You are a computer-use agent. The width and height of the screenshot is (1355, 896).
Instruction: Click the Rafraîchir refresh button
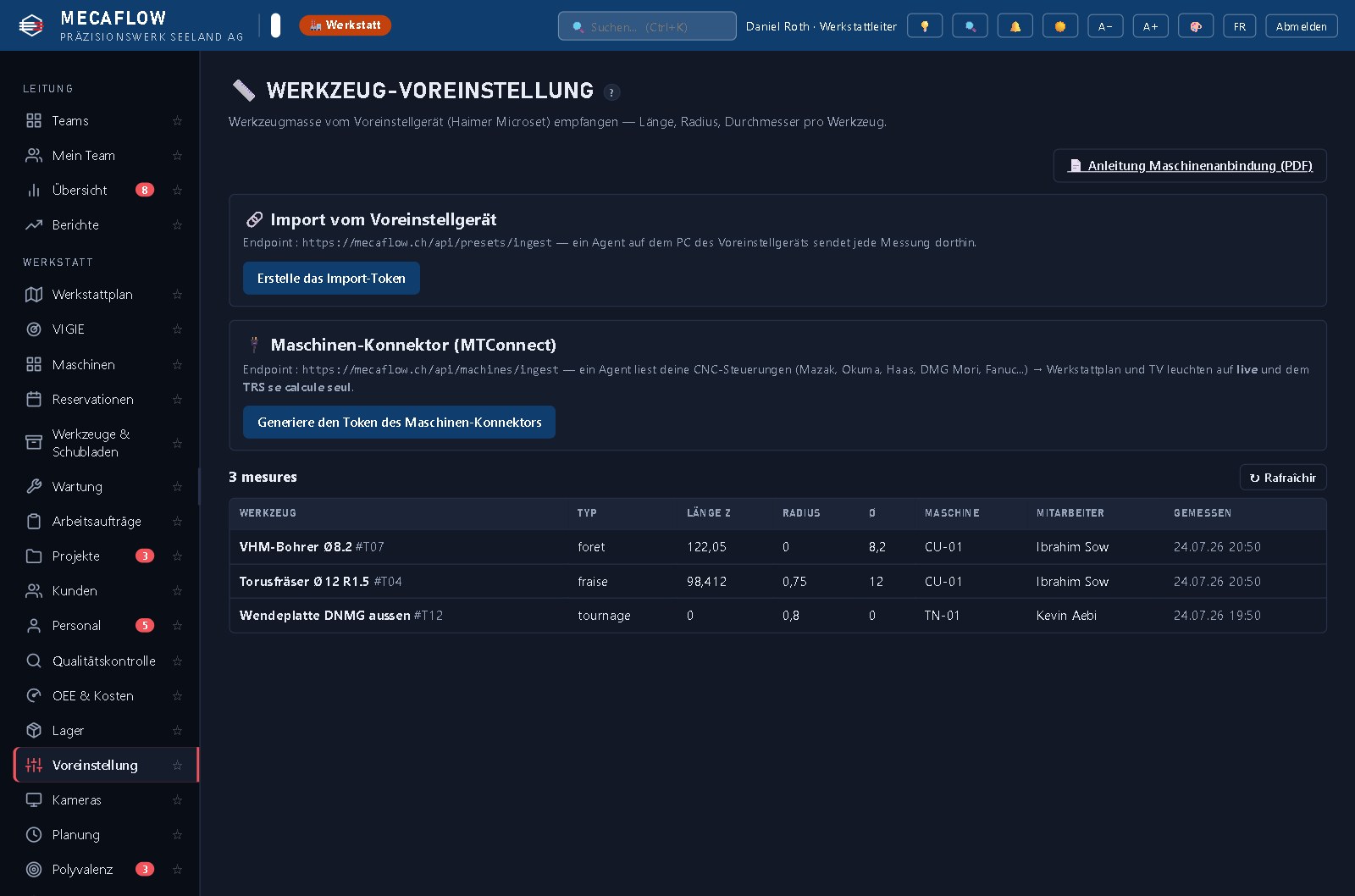1283,478
